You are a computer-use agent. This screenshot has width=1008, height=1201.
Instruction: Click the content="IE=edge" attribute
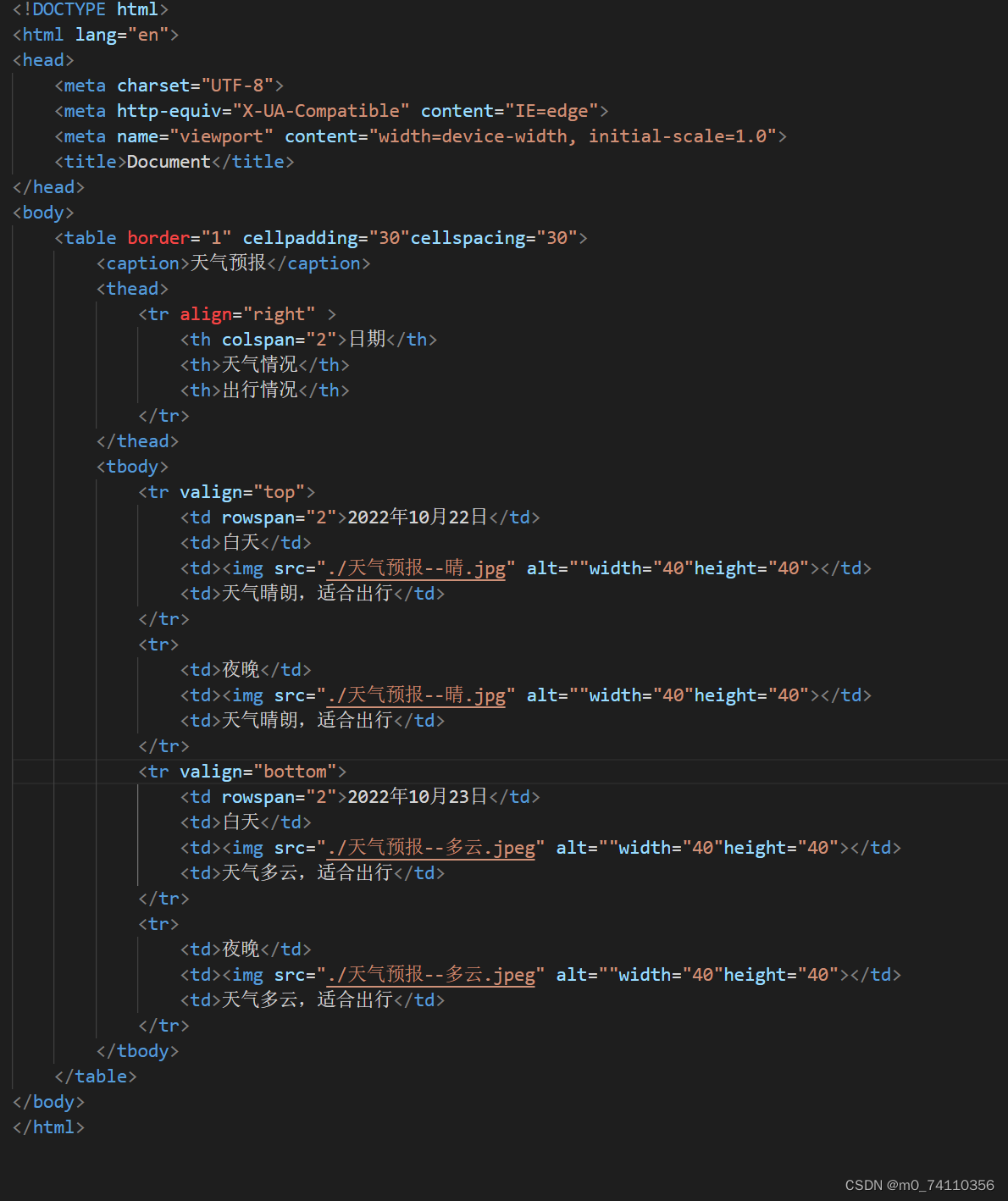(x=509, y=111)
